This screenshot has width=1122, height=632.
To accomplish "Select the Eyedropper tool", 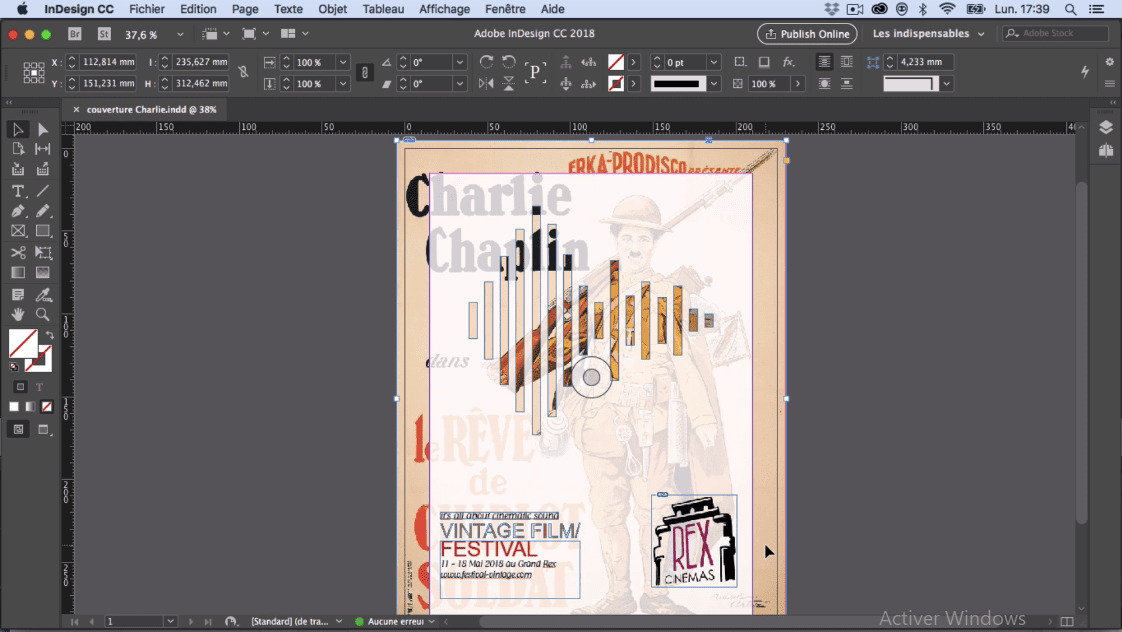I will point(43,295).
